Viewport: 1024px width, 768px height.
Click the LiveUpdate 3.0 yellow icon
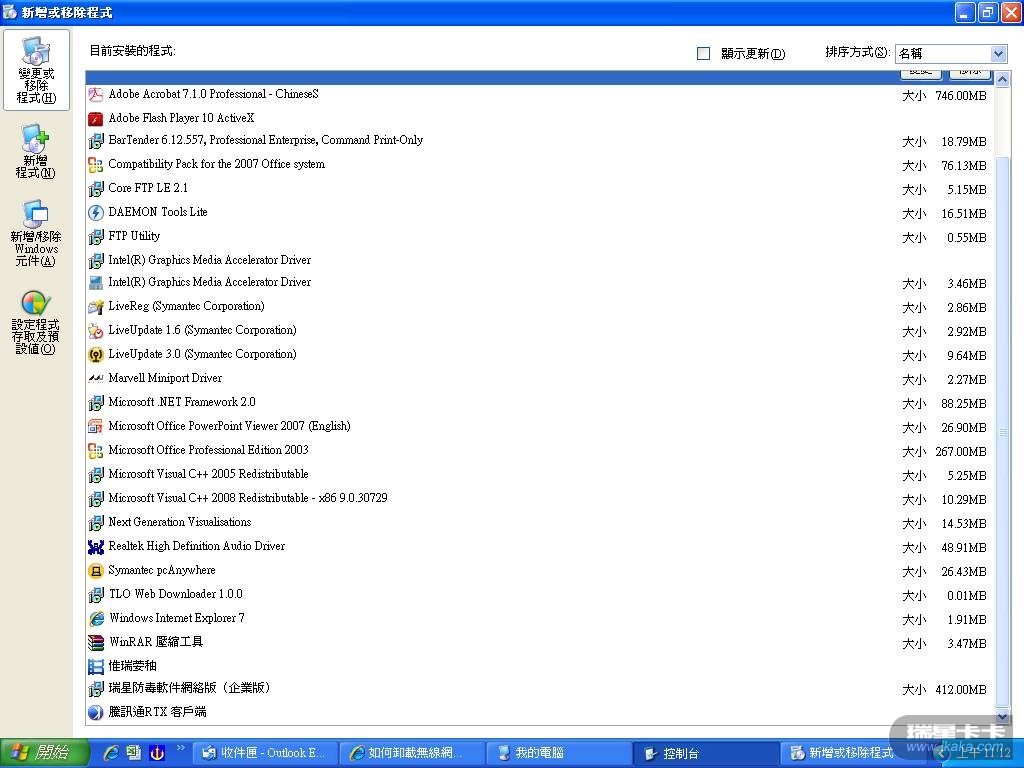[96, 355]
